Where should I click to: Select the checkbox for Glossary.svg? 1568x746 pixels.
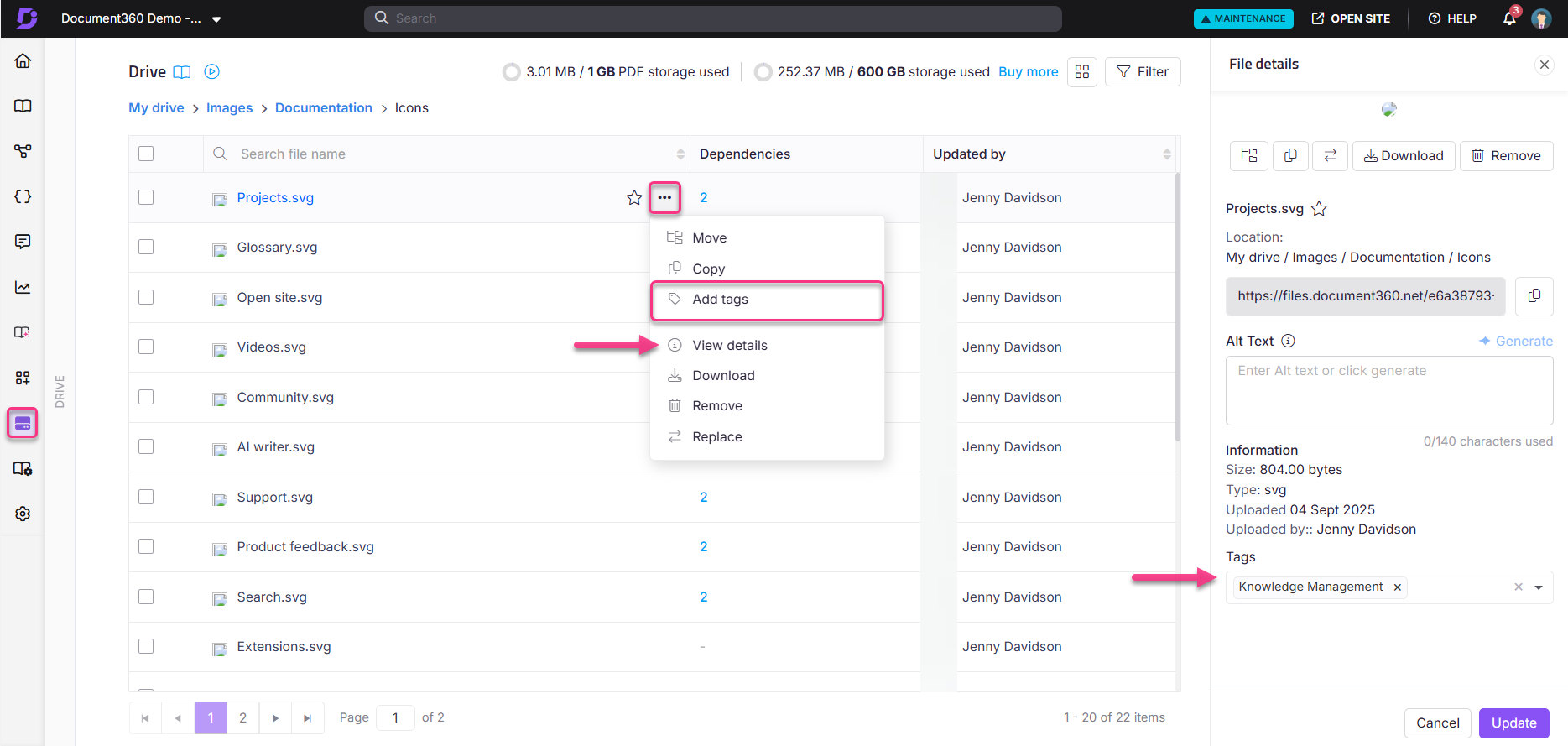(146, 247)
